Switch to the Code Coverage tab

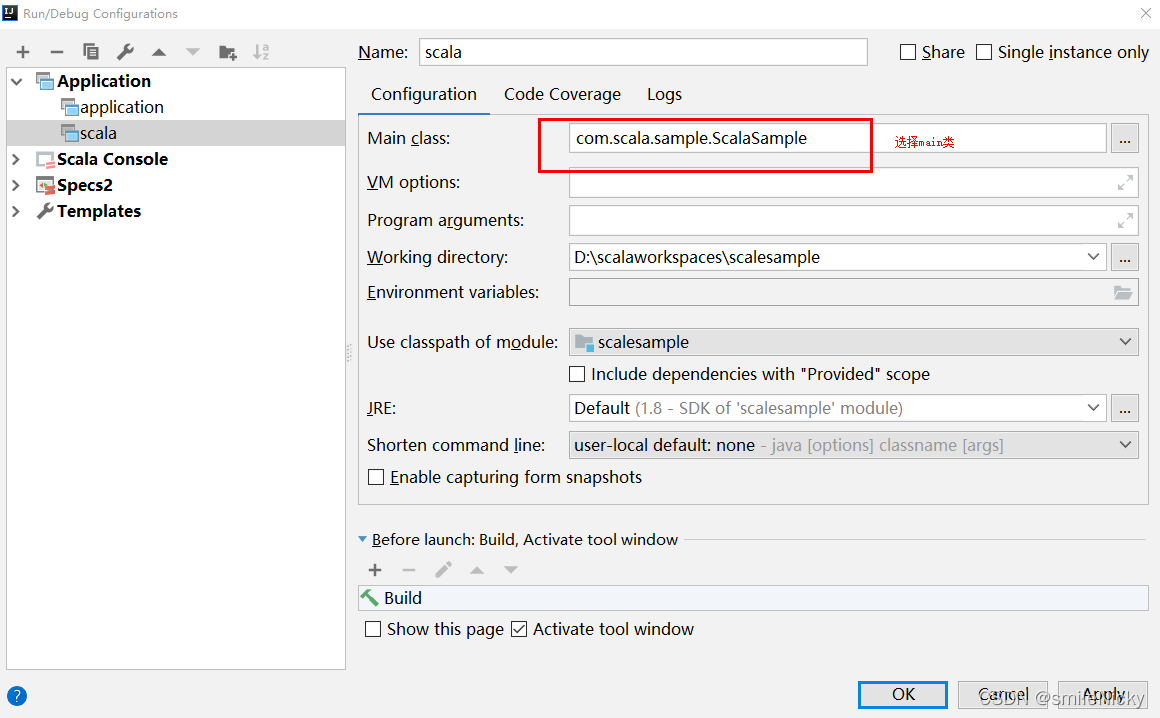562,94
